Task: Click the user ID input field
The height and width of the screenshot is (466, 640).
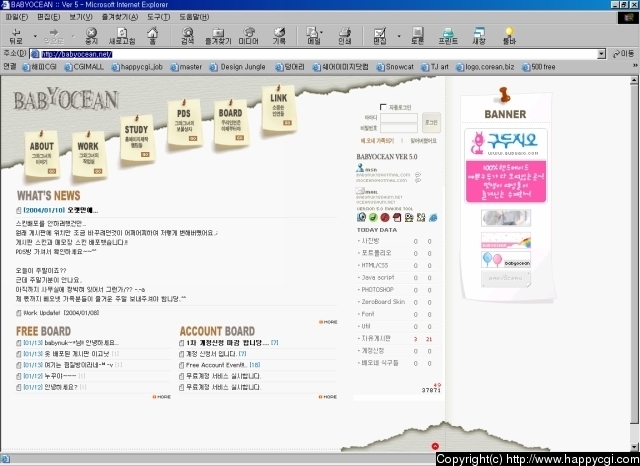Action: click(399, 118)
